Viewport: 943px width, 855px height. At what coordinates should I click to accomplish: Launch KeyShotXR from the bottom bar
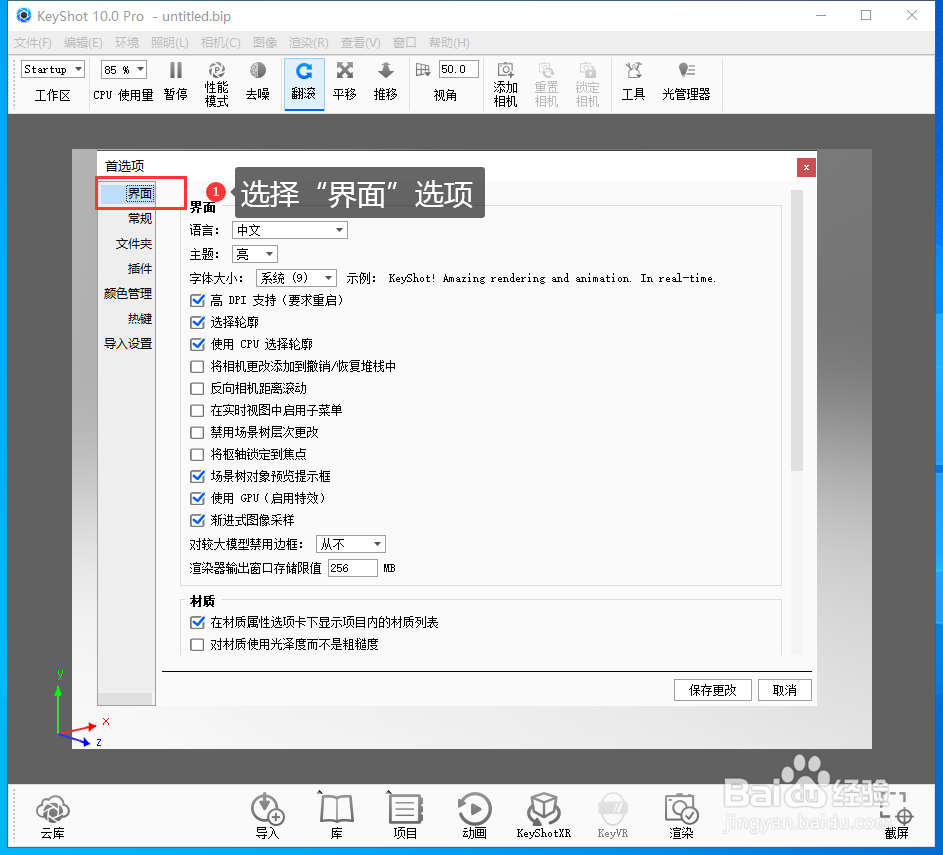click(543, 810)
